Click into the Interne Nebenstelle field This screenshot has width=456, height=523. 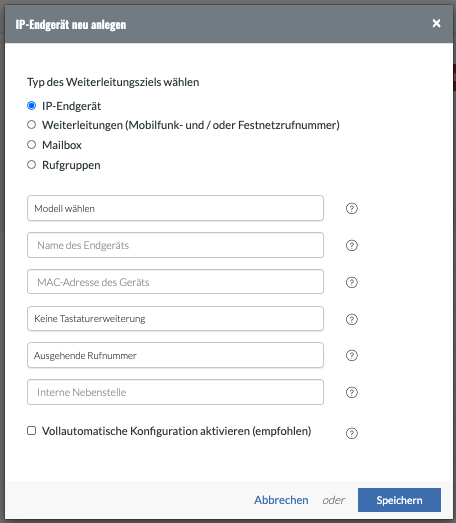tap(175, 392)
